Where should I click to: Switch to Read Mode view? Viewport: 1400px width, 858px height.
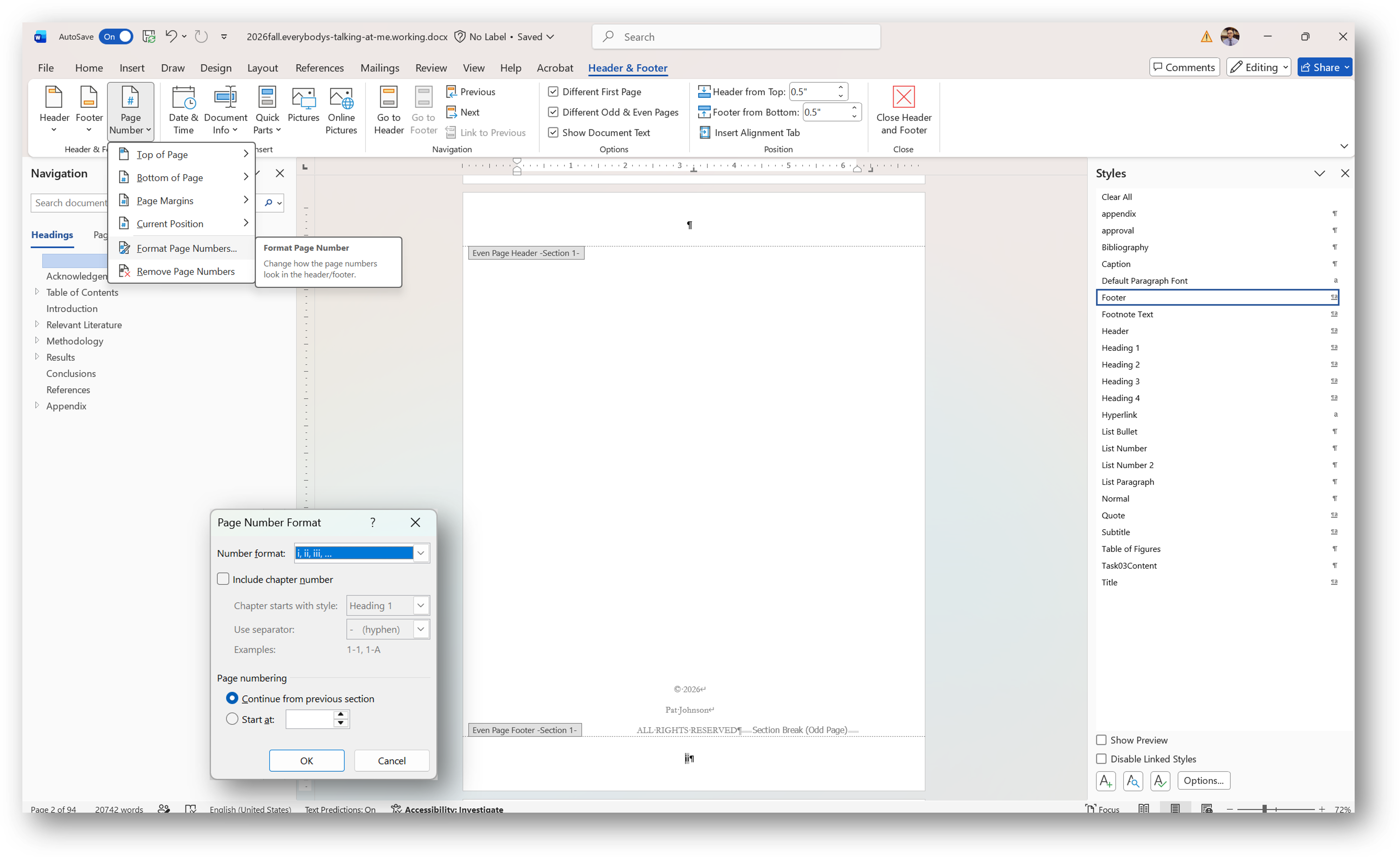1143,809
